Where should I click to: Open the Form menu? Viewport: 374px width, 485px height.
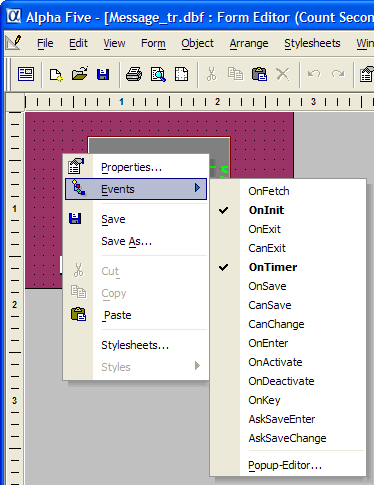153,43
